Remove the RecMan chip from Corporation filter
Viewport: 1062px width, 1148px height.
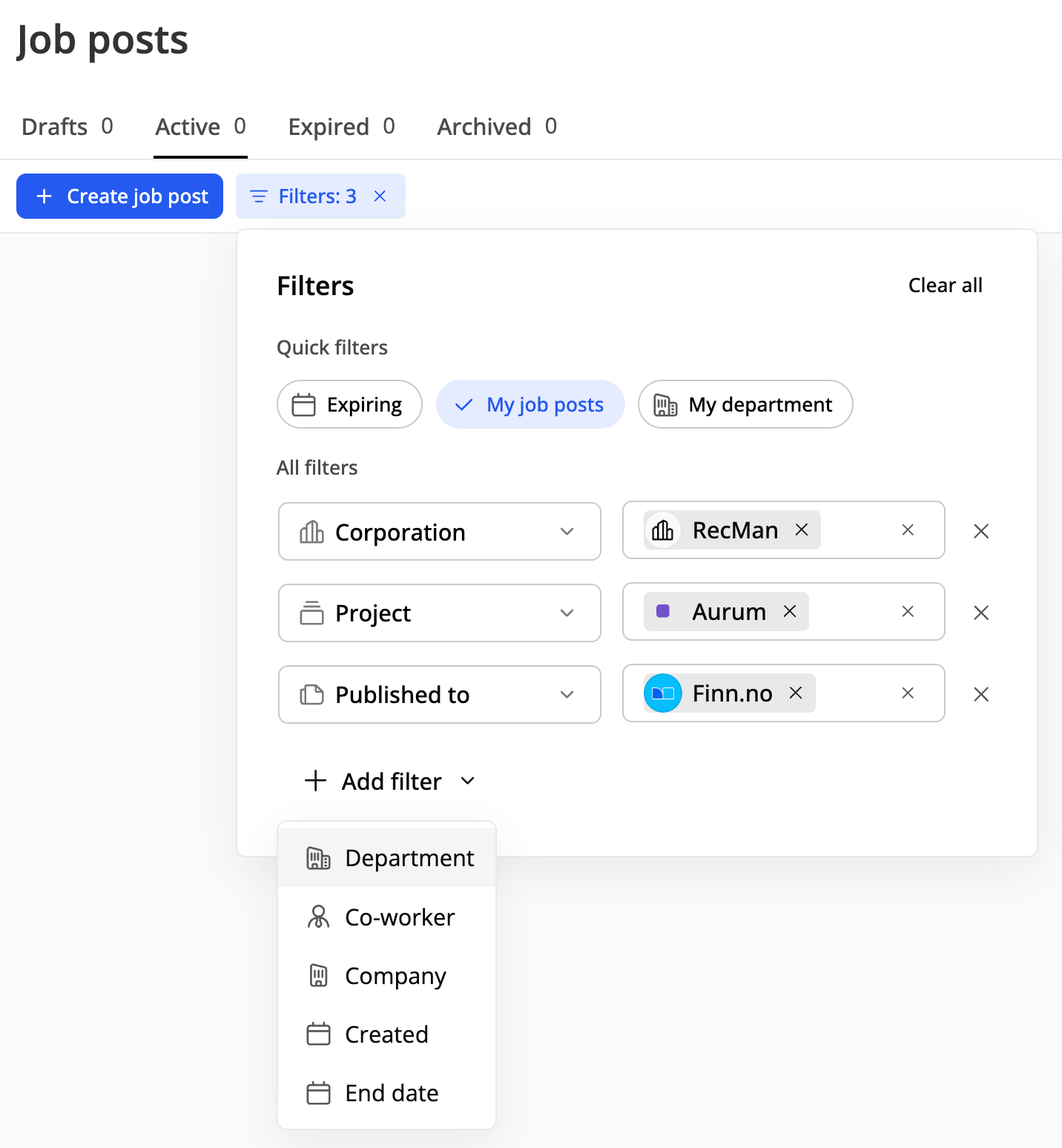(x=801, y=530)
